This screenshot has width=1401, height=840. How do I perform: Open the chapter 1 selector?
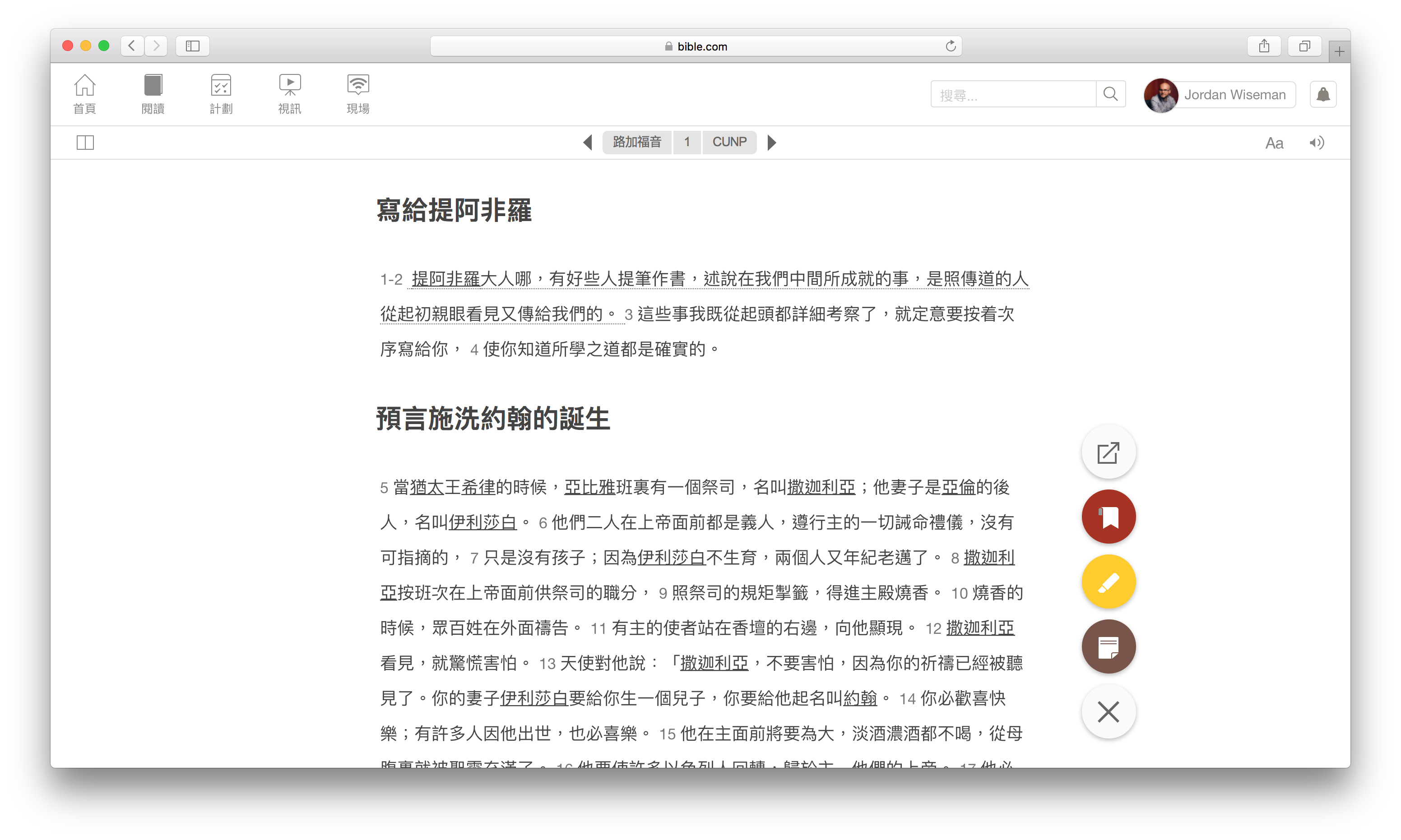click(x=687, y=142)
